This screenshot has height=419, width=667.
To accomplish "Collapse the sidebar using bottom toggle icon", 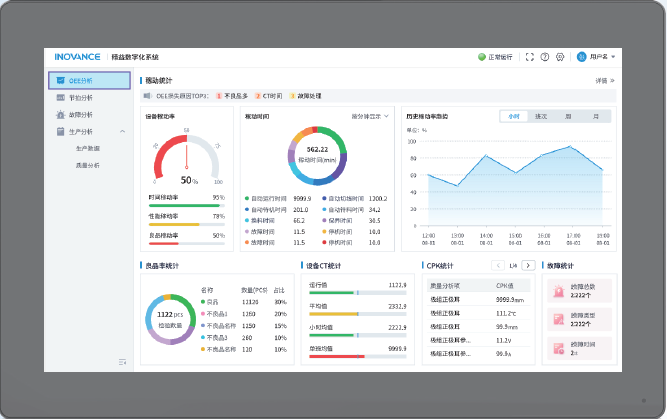I will (123, 362).
